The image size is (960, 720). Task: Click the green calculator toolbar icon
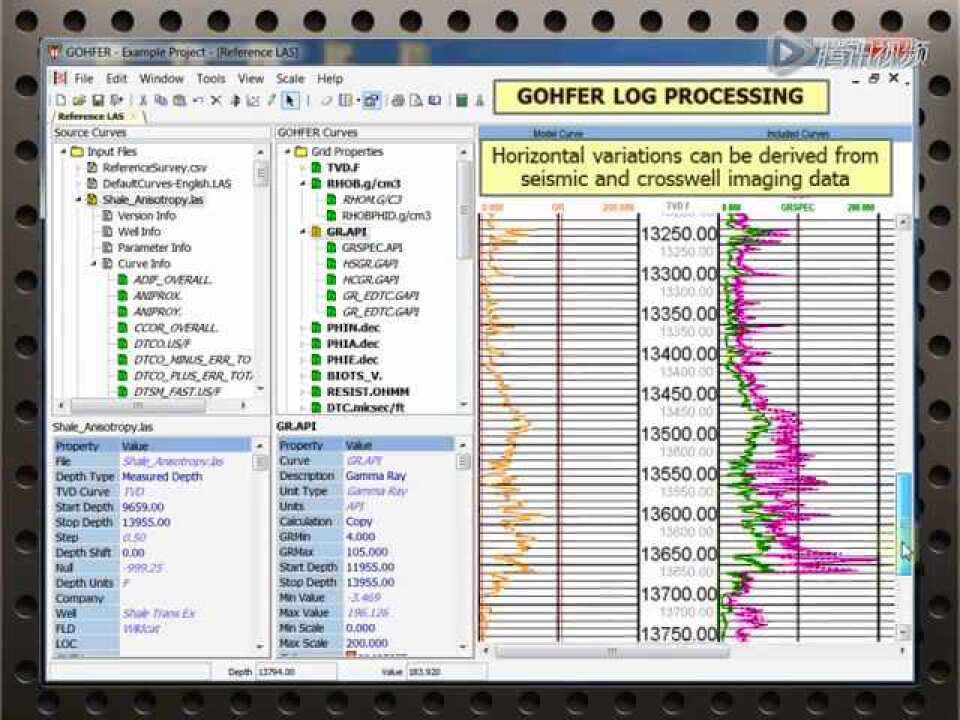click(x=461, y=100)
